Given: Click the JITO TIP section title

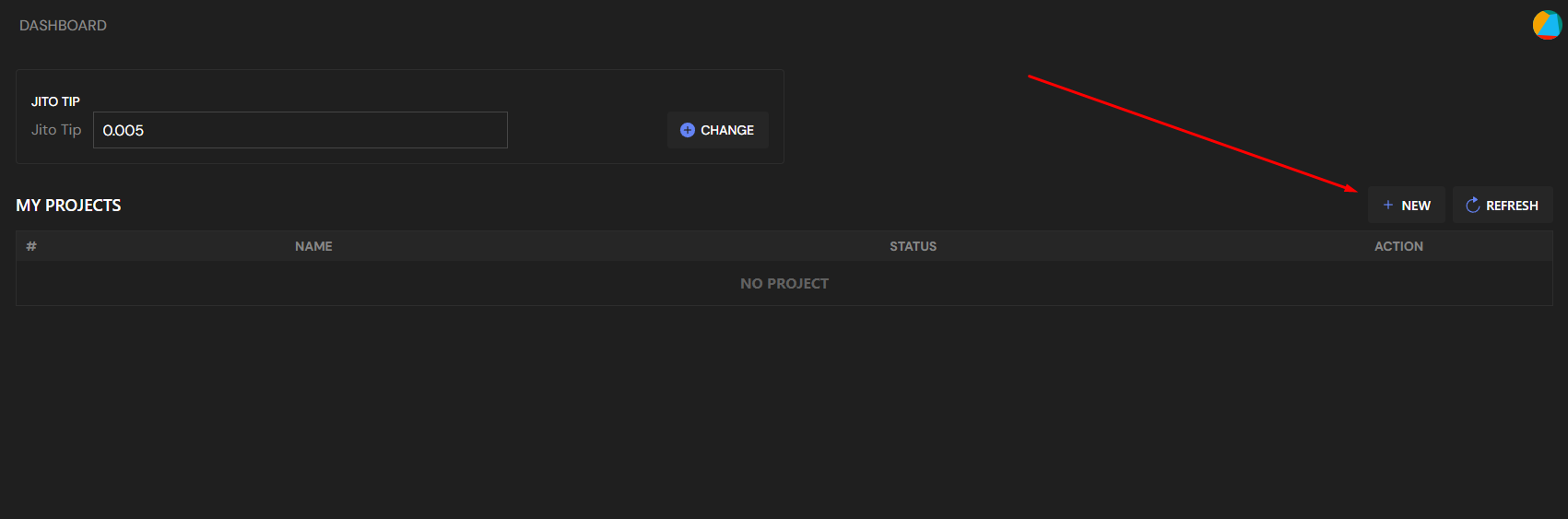Looking at the screenshot, I should [x=55, y=101].
